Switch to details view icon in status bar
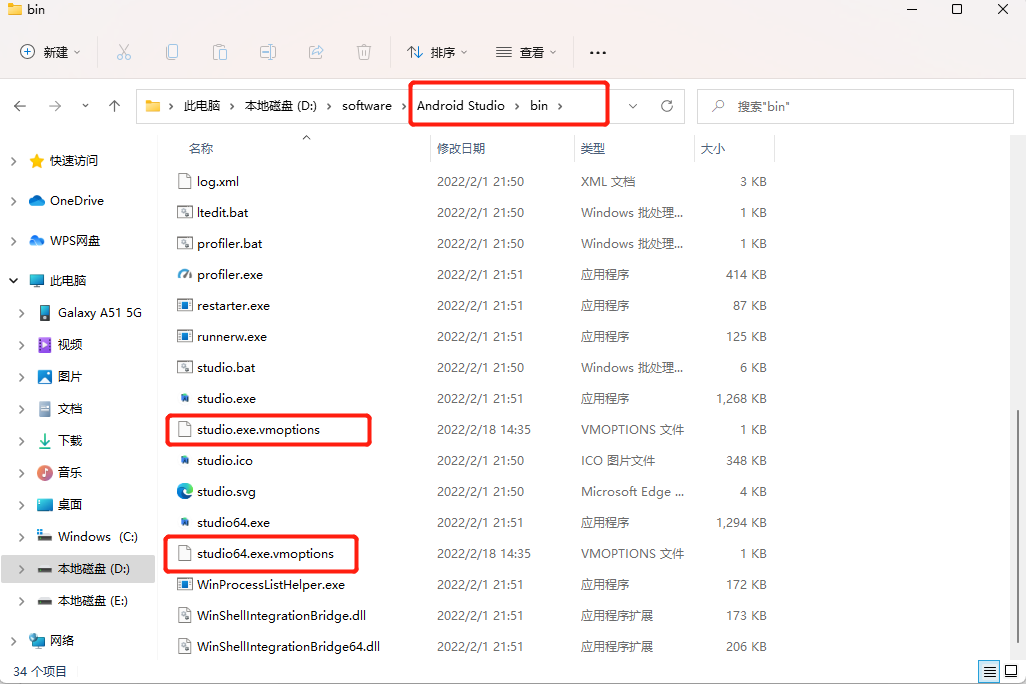The height and width of the screenshot is (684, 1026). point(989,671)
